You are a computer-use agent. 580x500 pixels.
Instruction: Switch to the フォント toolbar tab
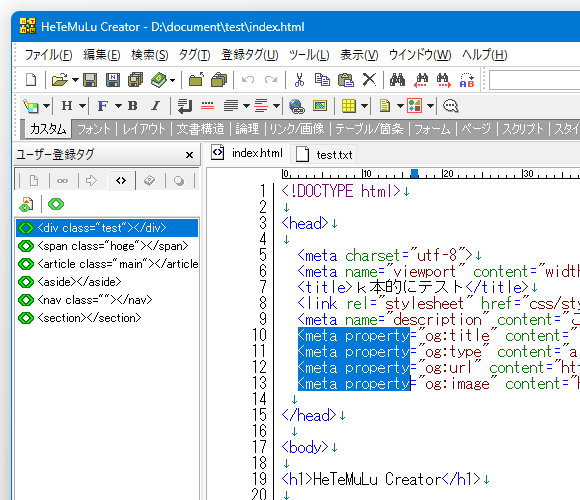(94, 129)
